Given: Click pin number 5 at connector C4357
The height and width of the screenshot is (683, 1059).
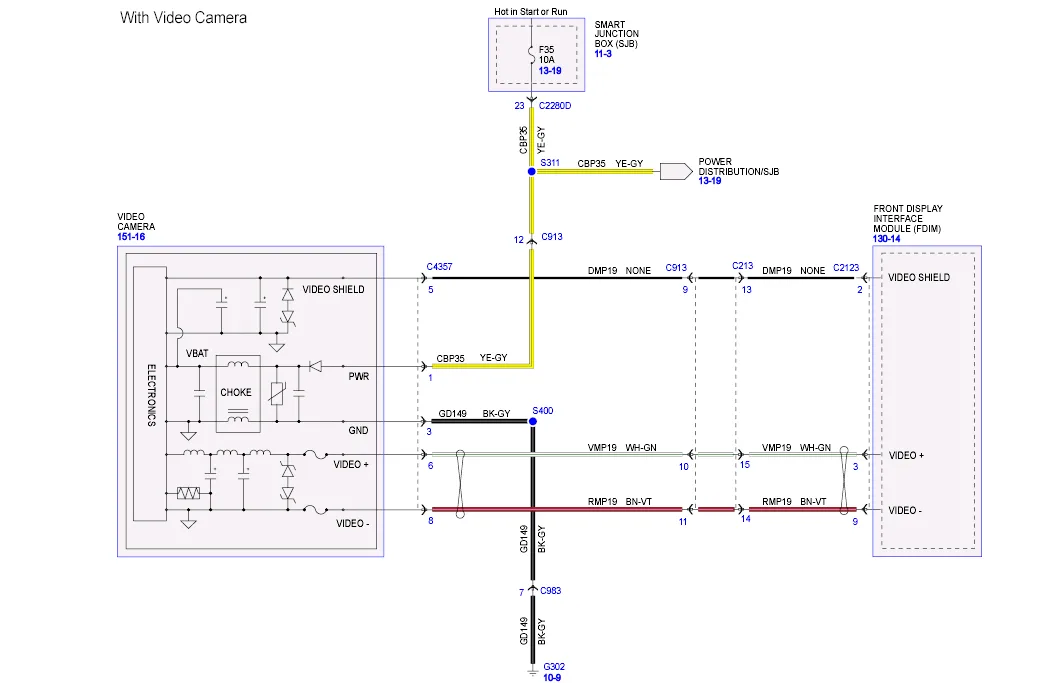Looking at the screenshot, I should [430, 290].
